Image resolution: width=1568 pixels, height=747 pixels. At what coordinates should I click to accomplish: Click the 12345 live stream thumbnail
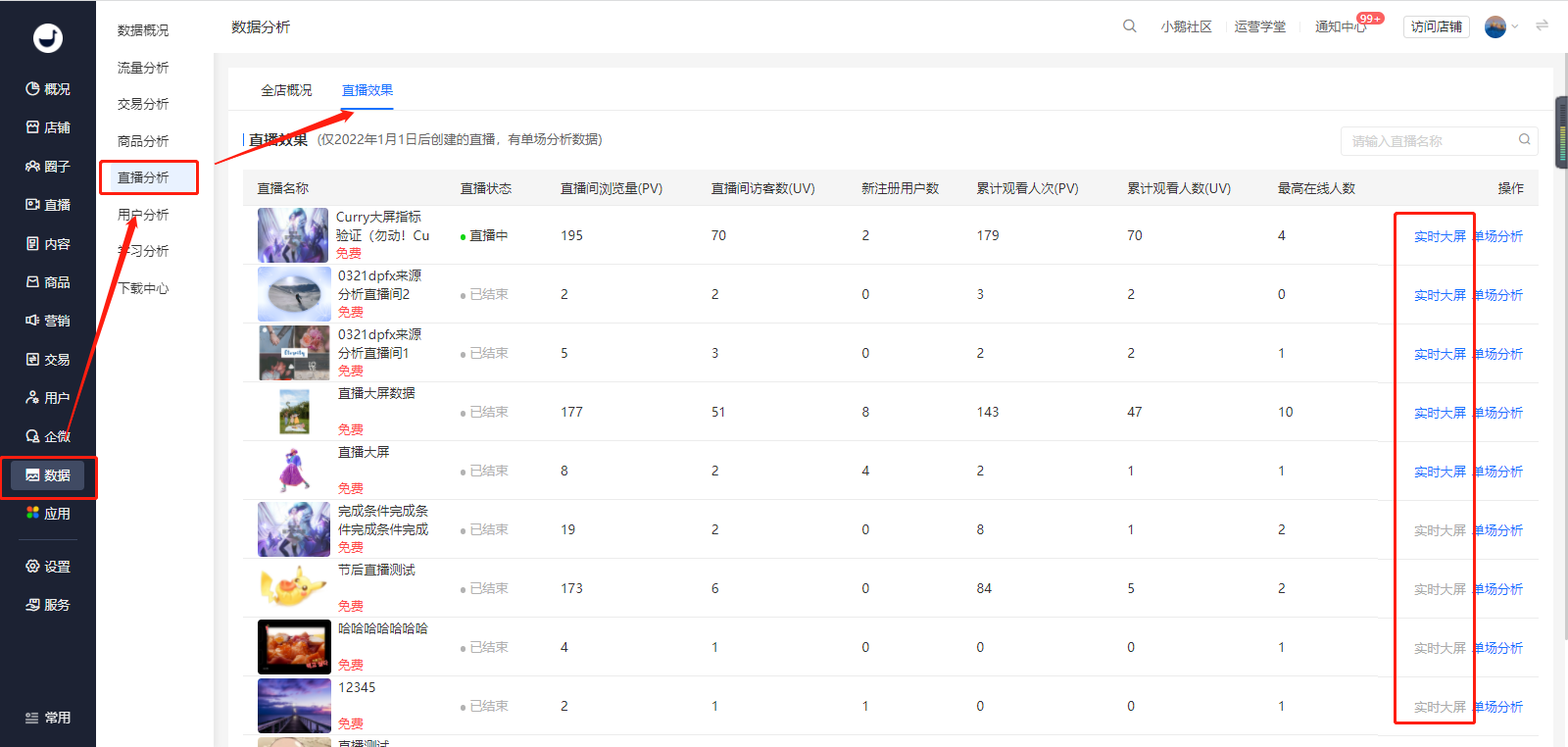coord(294,706)
